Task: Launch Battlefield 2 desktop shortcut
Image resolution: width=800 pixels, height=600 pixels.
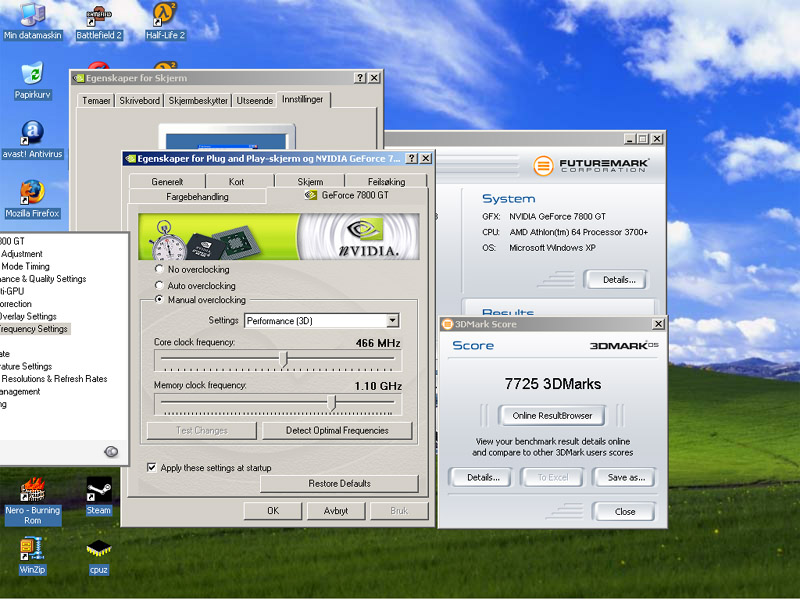Action: click(98, 21)
